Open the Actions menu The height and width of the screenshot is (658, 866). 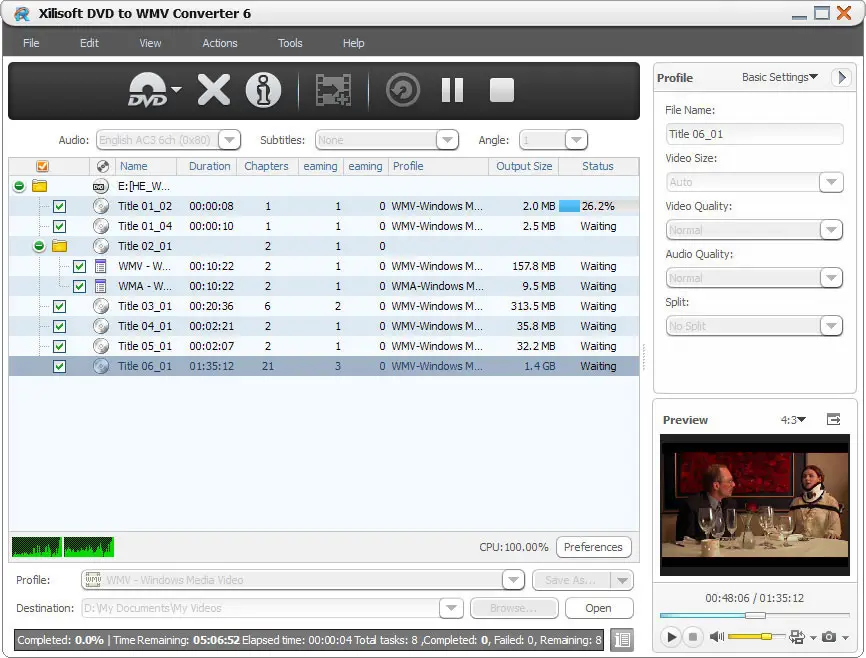tap(220, 43)
